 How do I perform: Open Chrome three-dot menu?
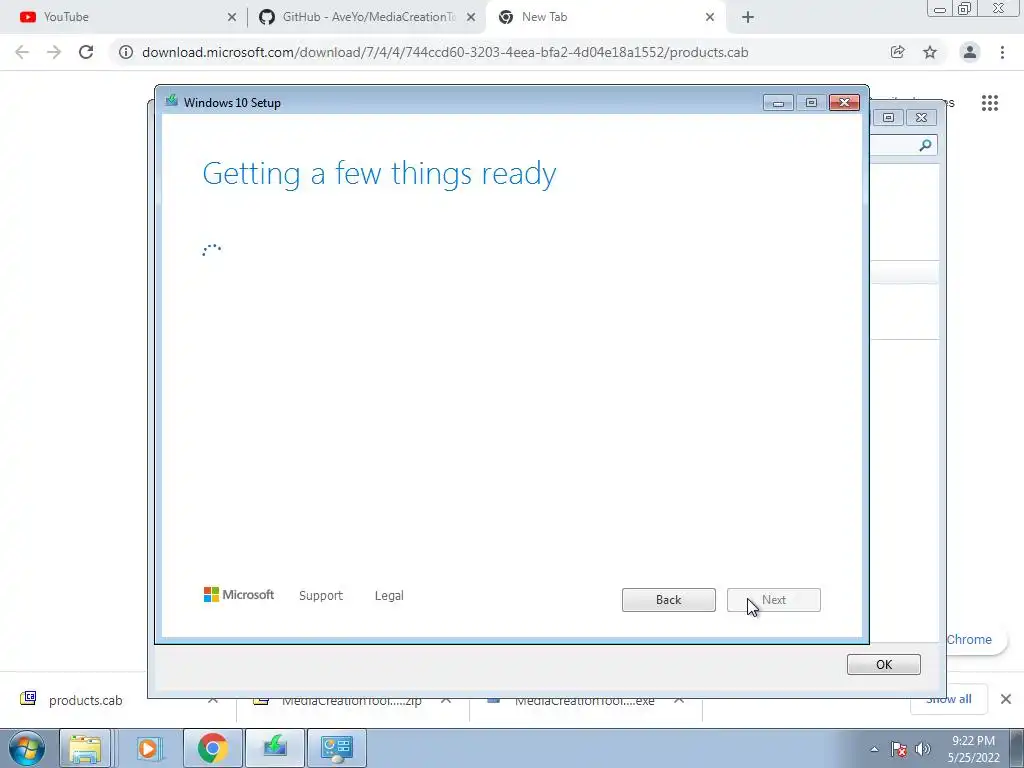pos(1002,52)
